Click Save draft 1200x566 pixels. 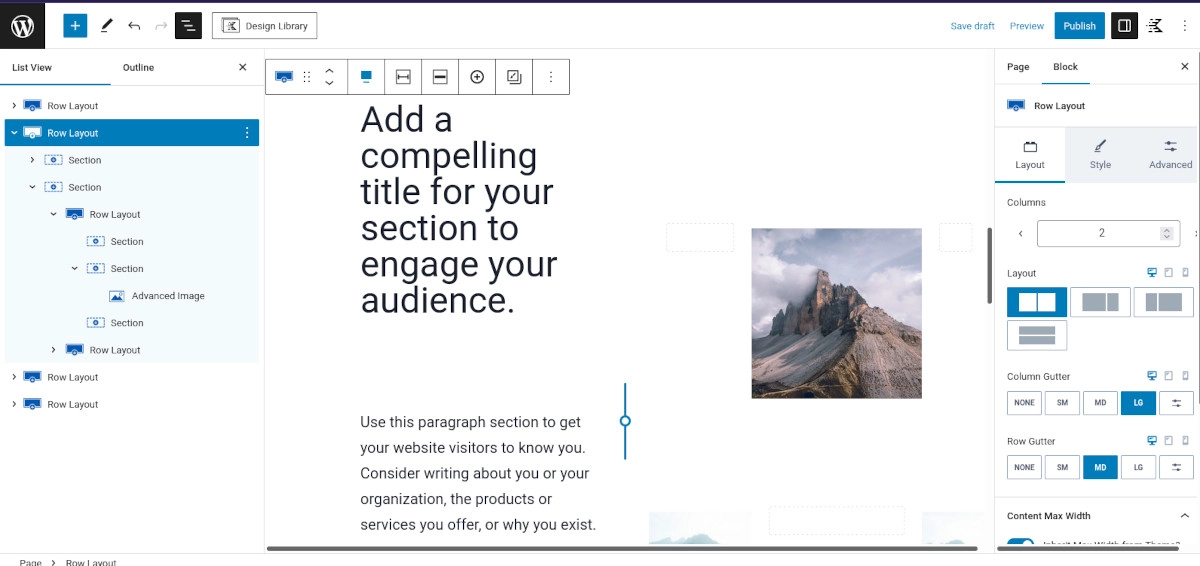click(972, 26)
